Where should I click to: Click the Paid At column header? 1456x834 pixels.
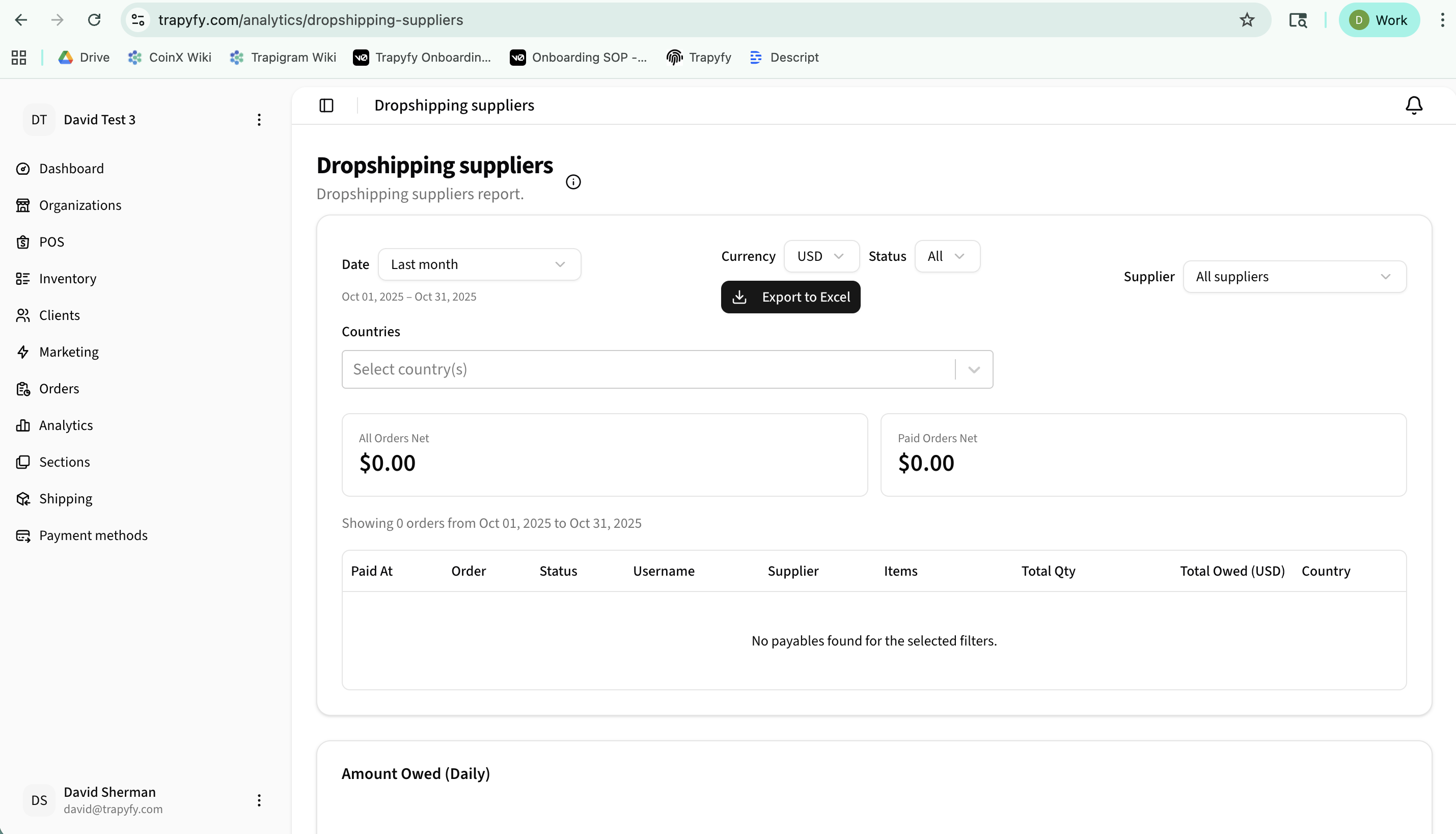tap(372, 571)
